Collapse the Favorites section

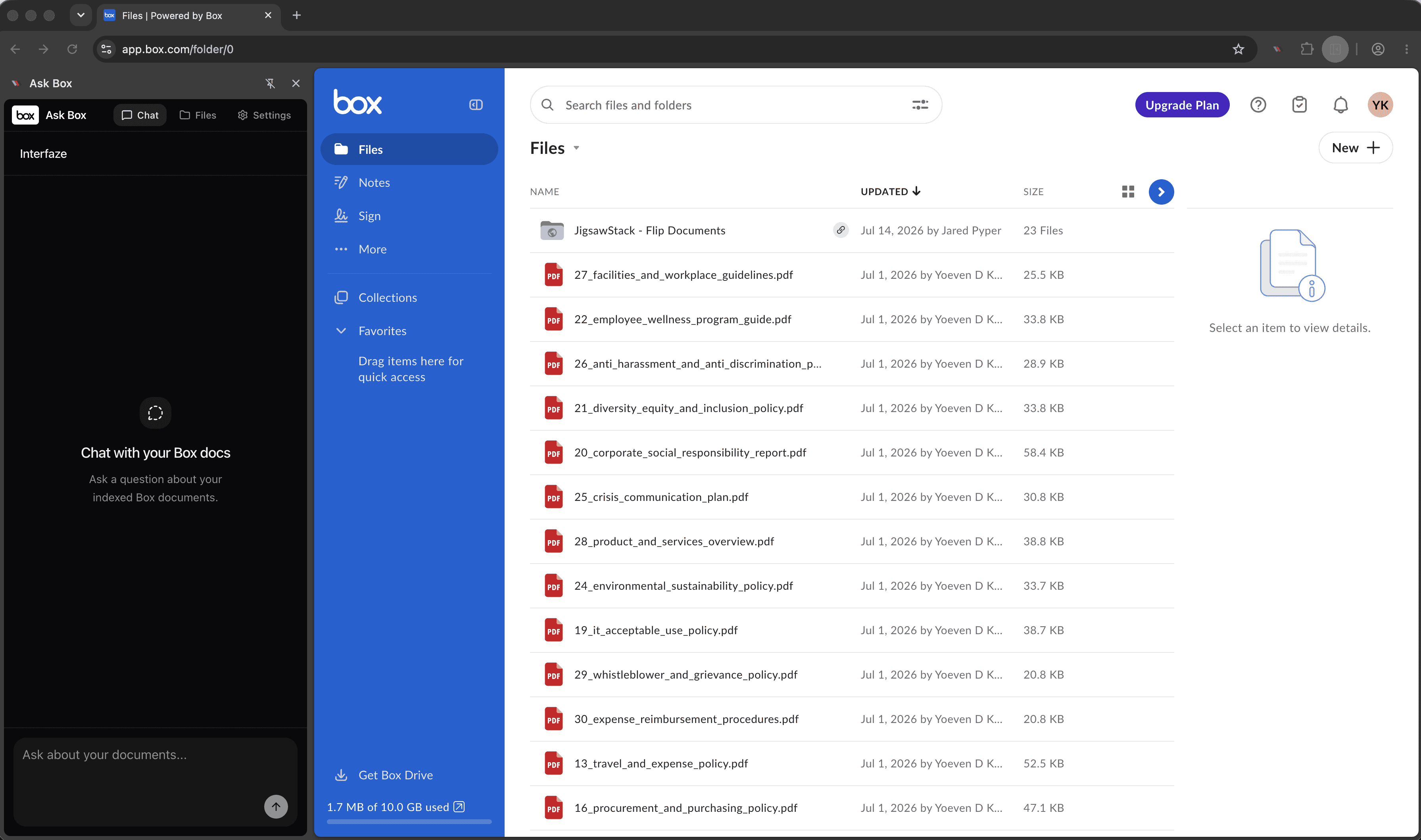pos(341,330)
